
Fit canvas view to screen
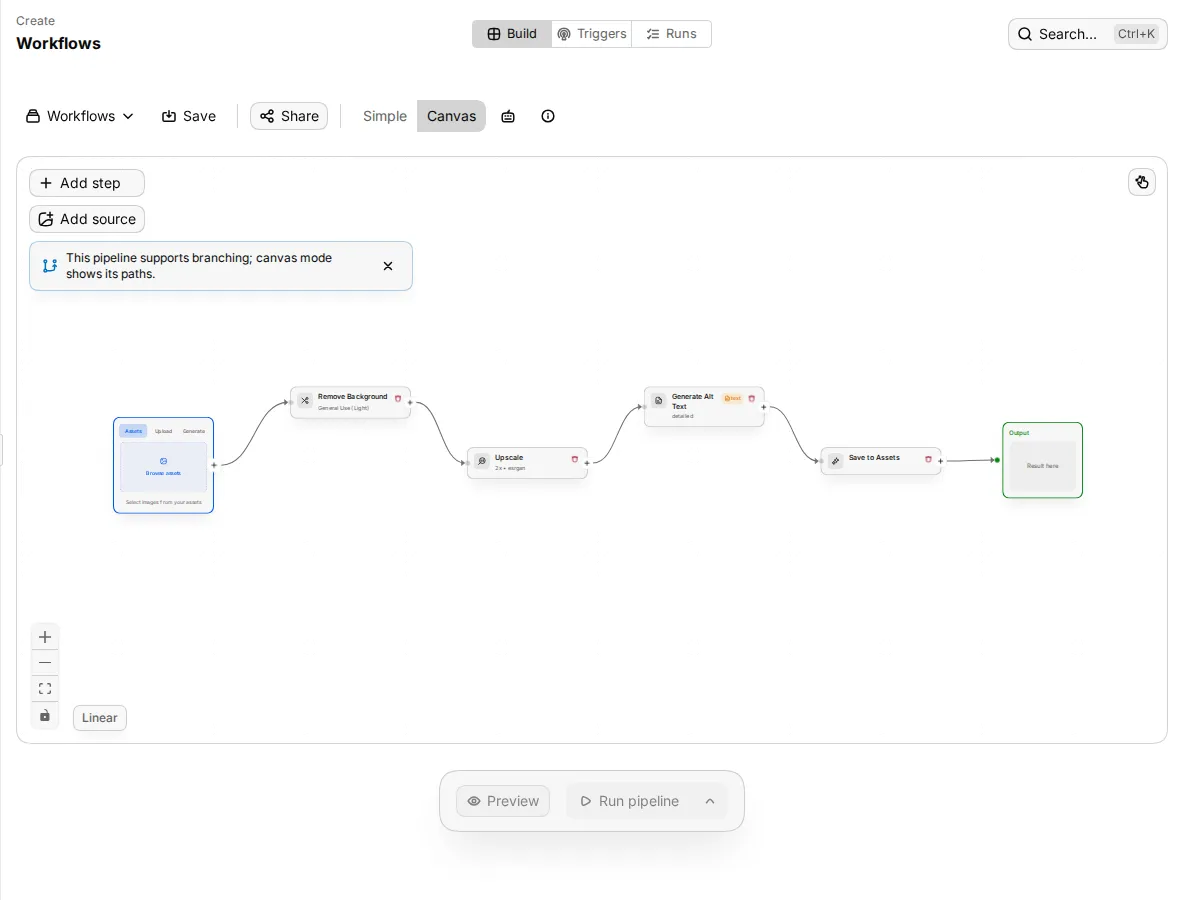point(45,689)
